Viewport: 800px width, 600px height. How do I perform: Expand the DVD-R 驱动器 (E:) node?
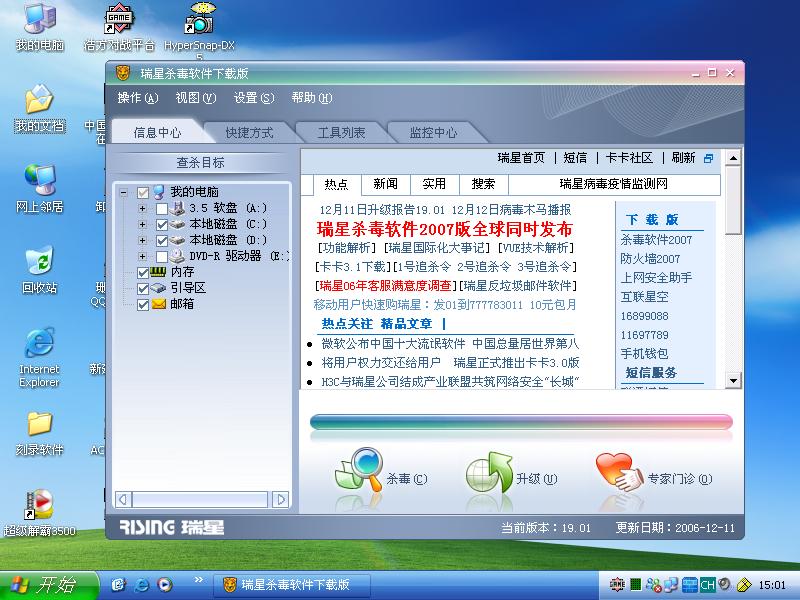point(142,256)
